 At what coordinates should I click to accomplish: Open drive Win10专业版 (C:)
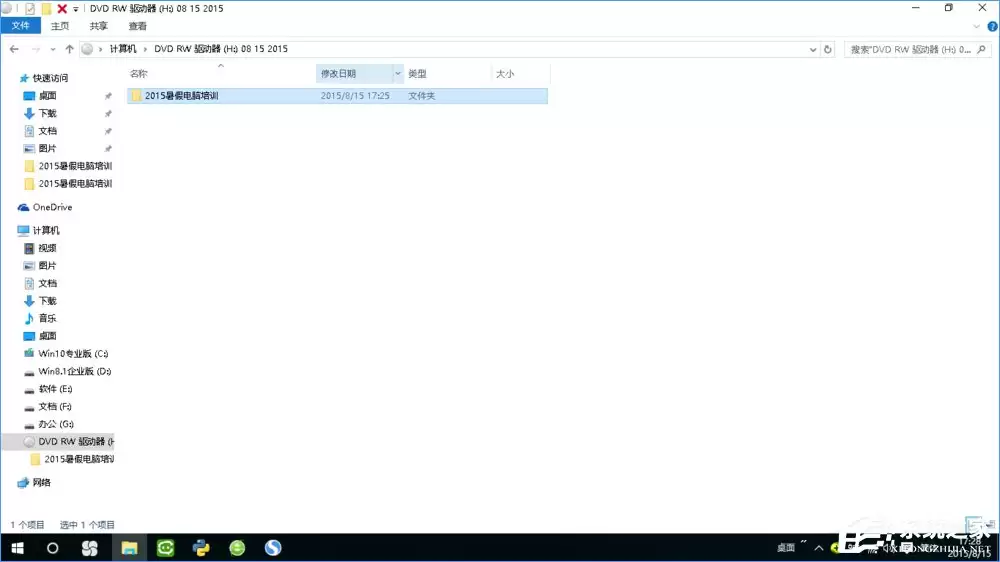click(x=73, y=353)
